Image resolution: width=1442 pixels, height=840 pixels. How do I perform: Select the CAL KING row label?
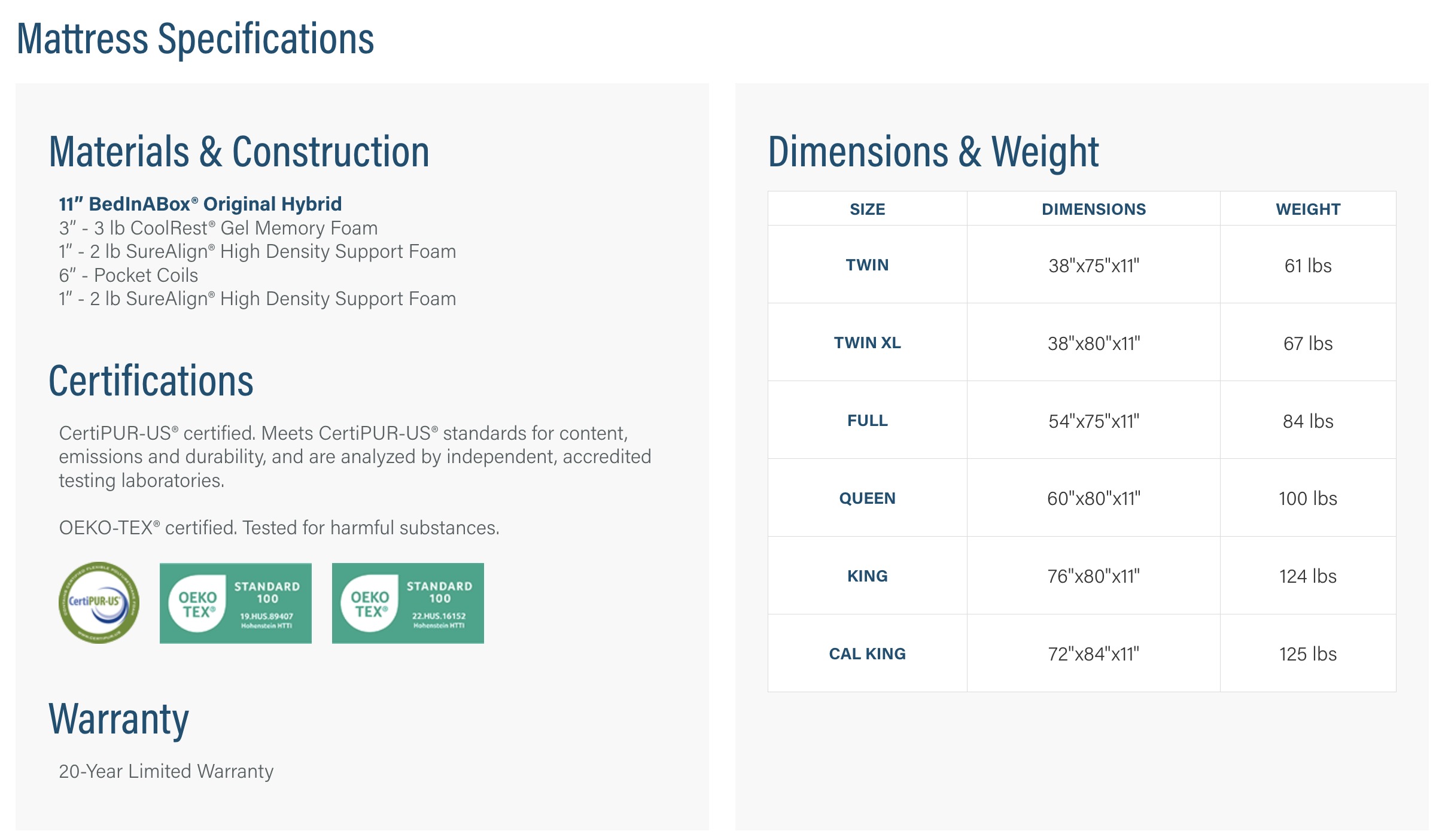(x=868, y=653)
